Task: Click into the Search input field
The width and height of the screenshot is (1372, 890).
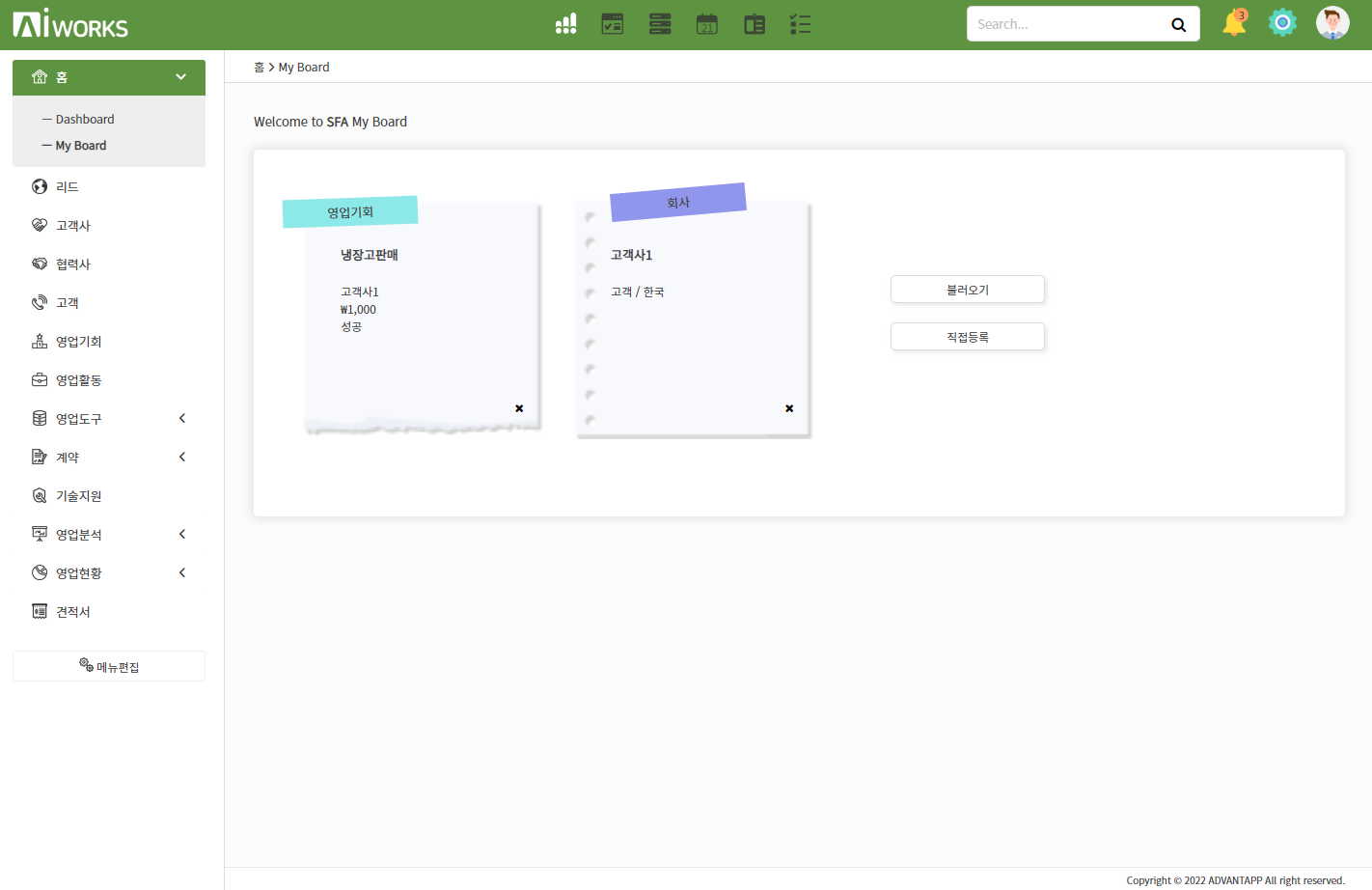Action: (1066, 24)
